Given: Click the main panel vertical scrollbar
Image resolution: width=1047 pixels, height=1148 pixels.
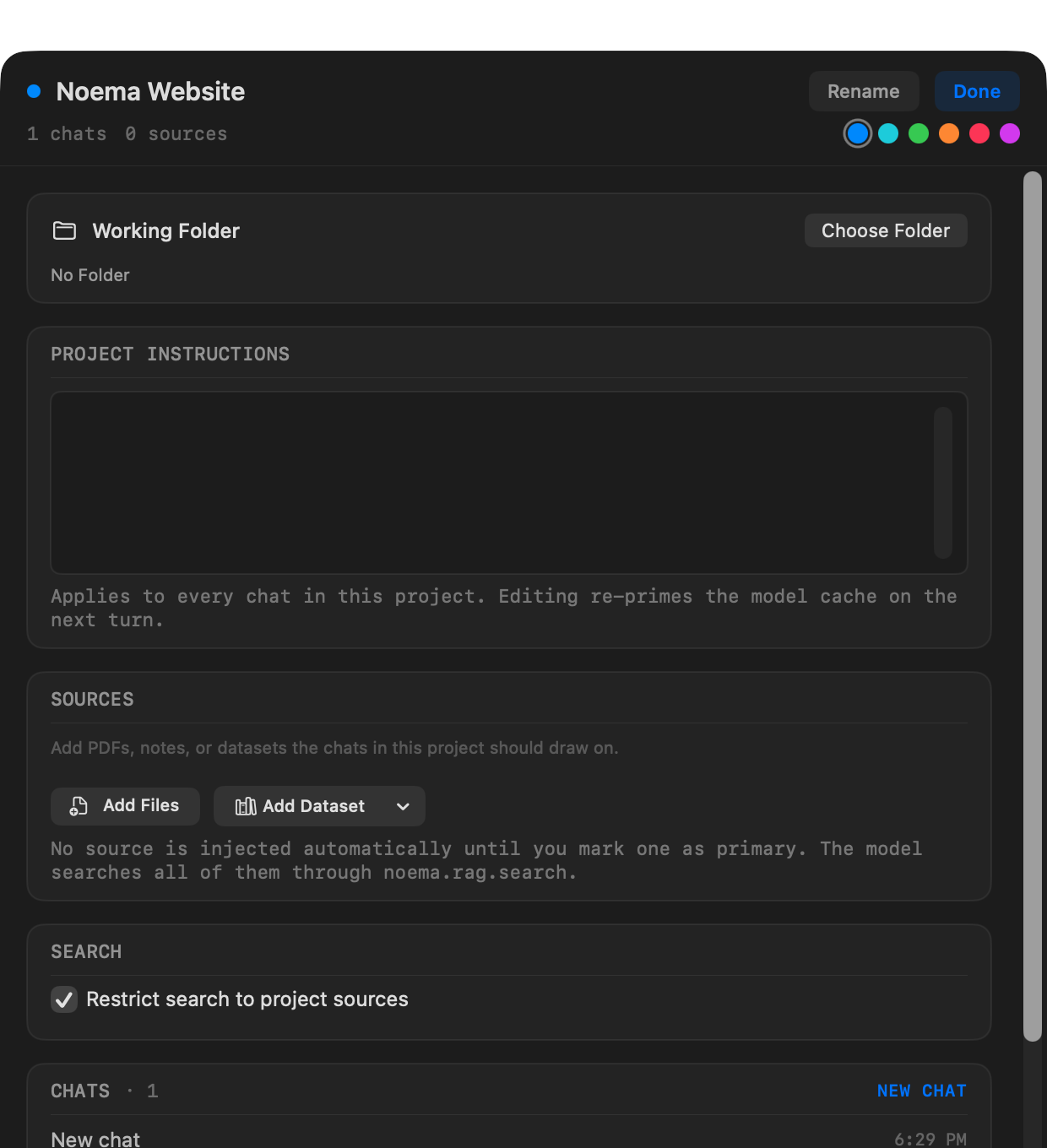Looking at the screenshot, I should click(1033, 606).
